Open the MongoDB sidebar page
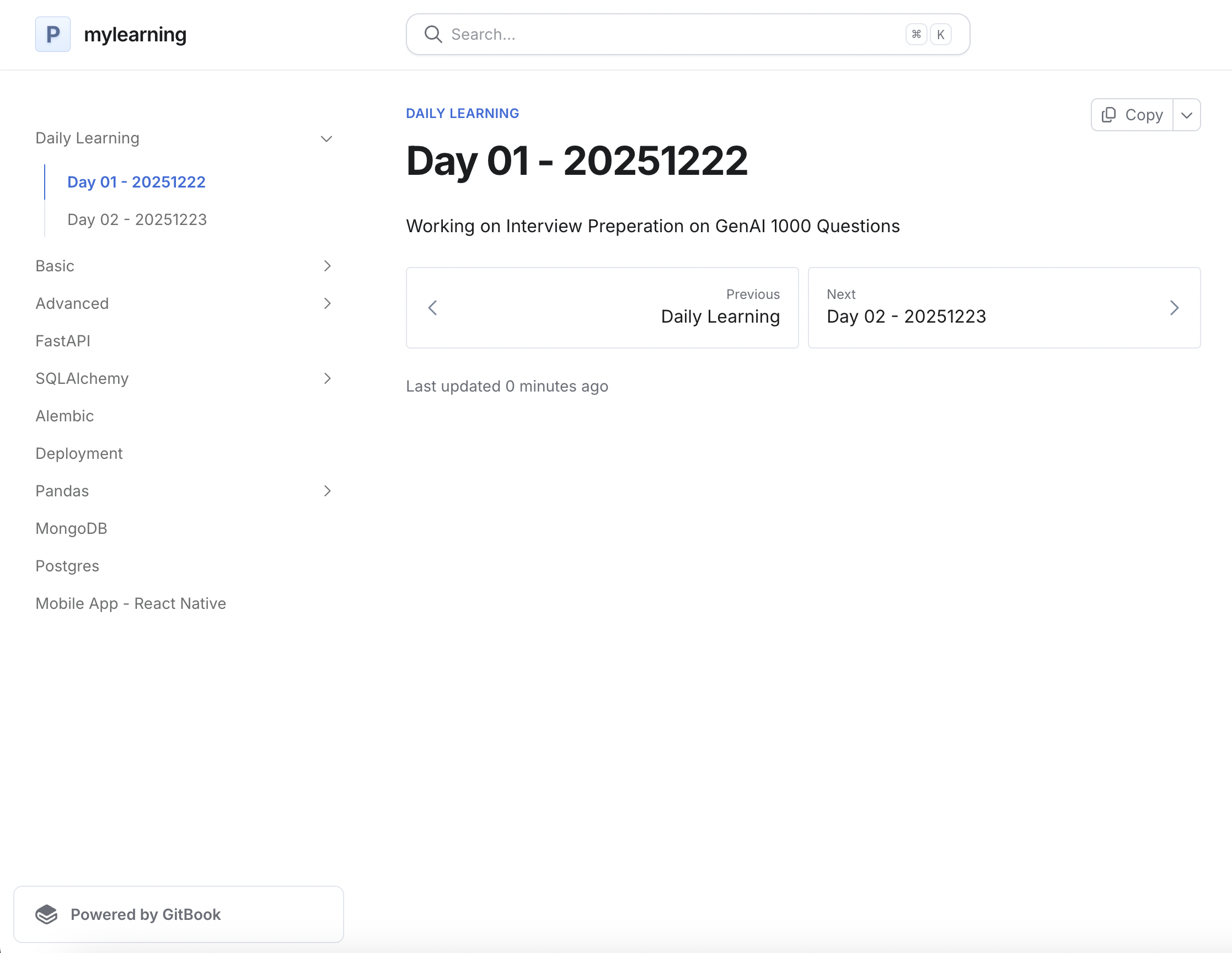The image size is (1232, 953). pos(71,529)
